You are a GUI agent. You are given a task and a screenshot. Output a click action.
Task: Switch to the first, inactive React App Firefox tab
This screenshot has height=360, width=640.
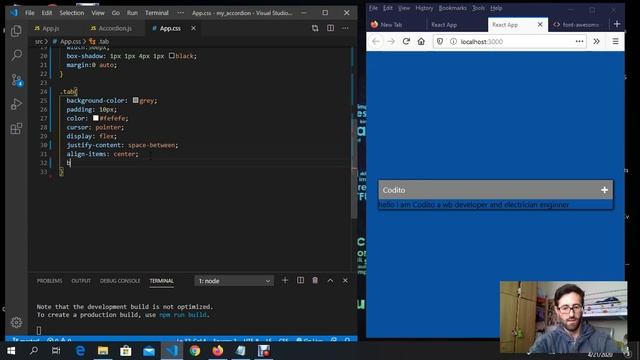[444, 24]
